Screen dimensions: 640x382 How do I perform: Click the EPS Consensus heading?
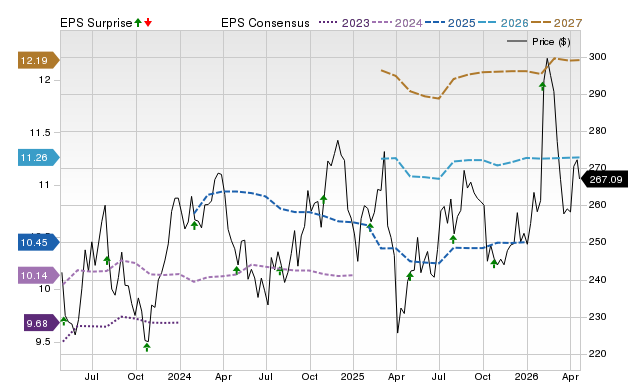click(265, 23)
